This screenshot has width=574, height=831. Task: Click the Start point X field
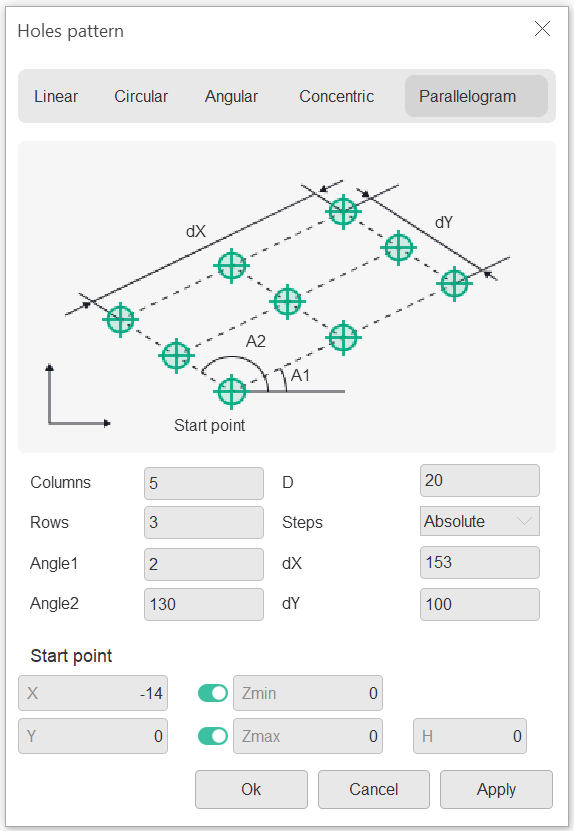tap(93, 693)
